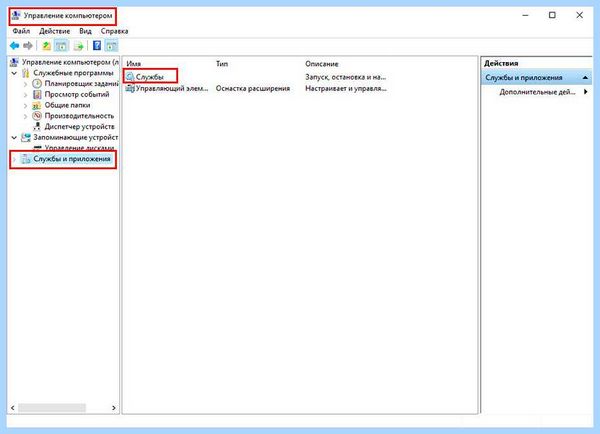Sort list by the Тип column header

(x=222, y=64)
